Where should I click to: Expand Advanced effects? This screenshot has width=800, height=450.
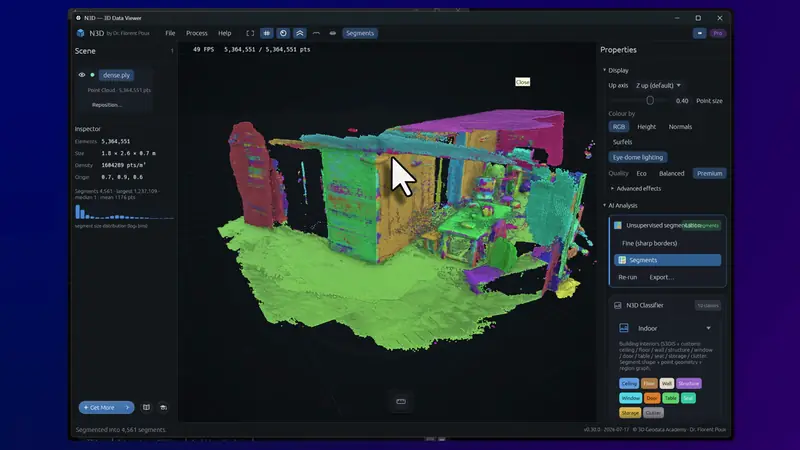pyautogui.click(x=636, y=189)
